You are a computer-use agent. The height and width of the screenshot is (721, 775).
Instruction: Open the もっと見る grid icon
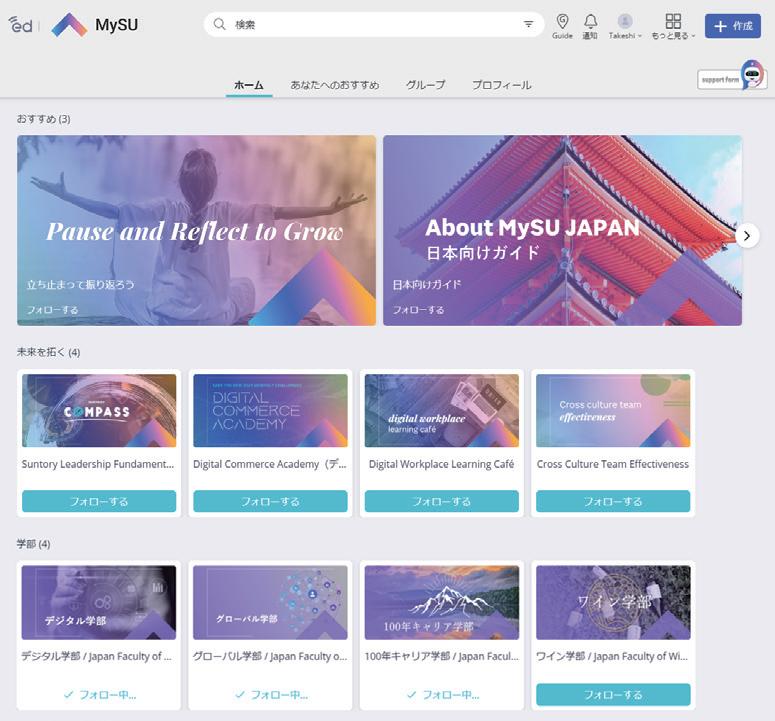(673, 21)
